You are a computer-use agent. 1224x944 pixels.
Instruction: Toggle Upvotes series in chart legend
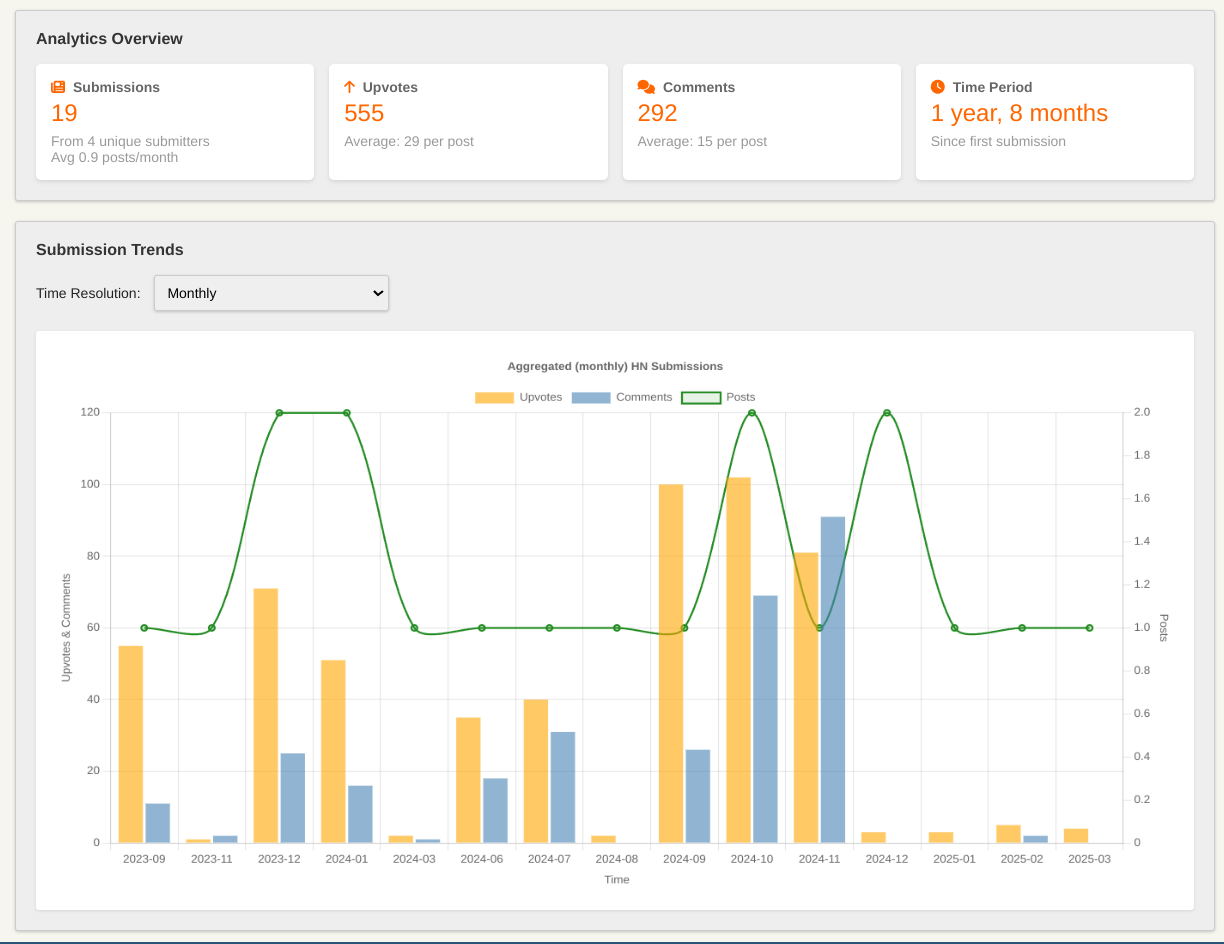[518, 397]
